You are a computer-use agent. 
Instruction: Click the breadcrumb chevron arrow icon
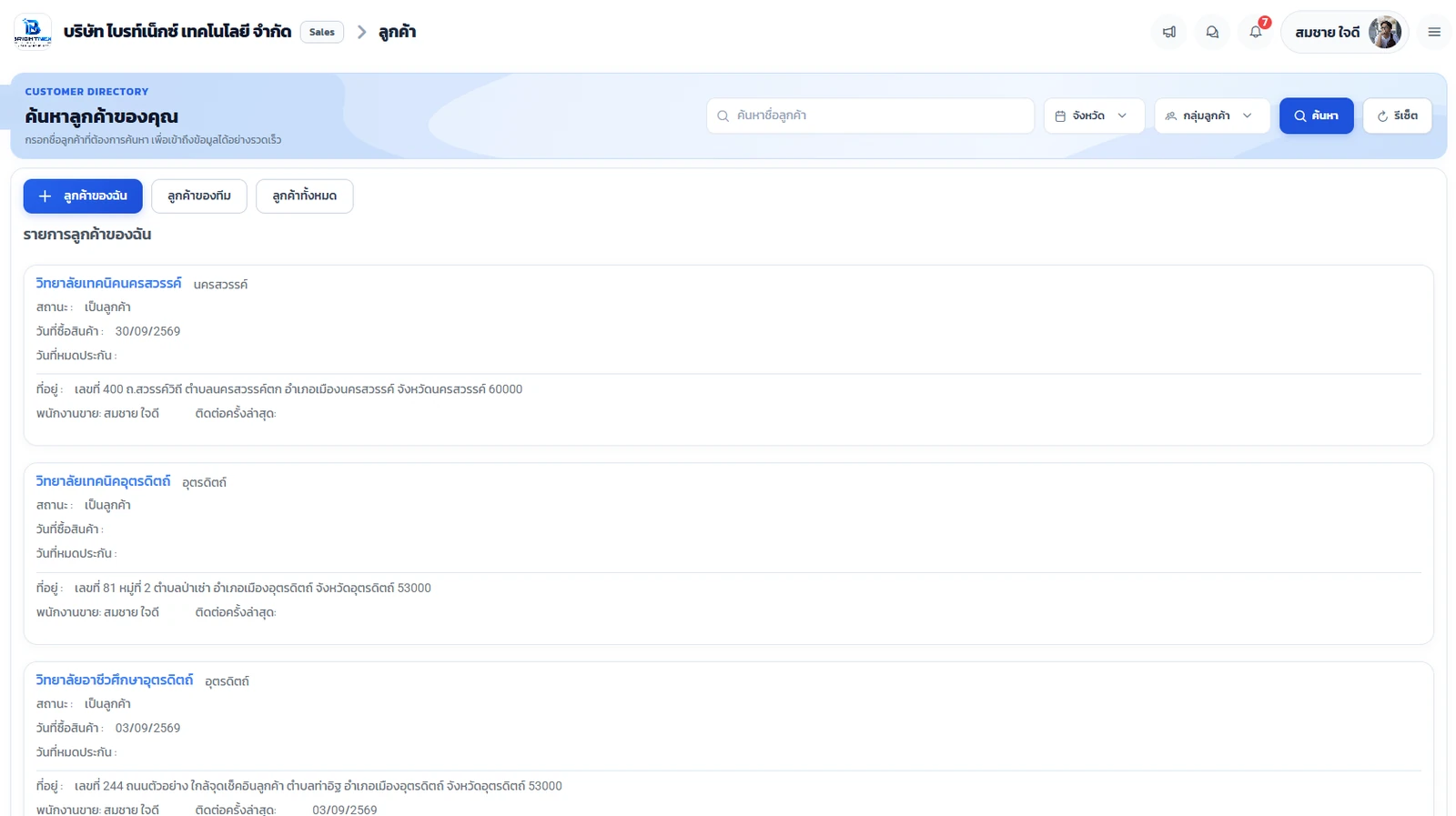coord(361,32)
